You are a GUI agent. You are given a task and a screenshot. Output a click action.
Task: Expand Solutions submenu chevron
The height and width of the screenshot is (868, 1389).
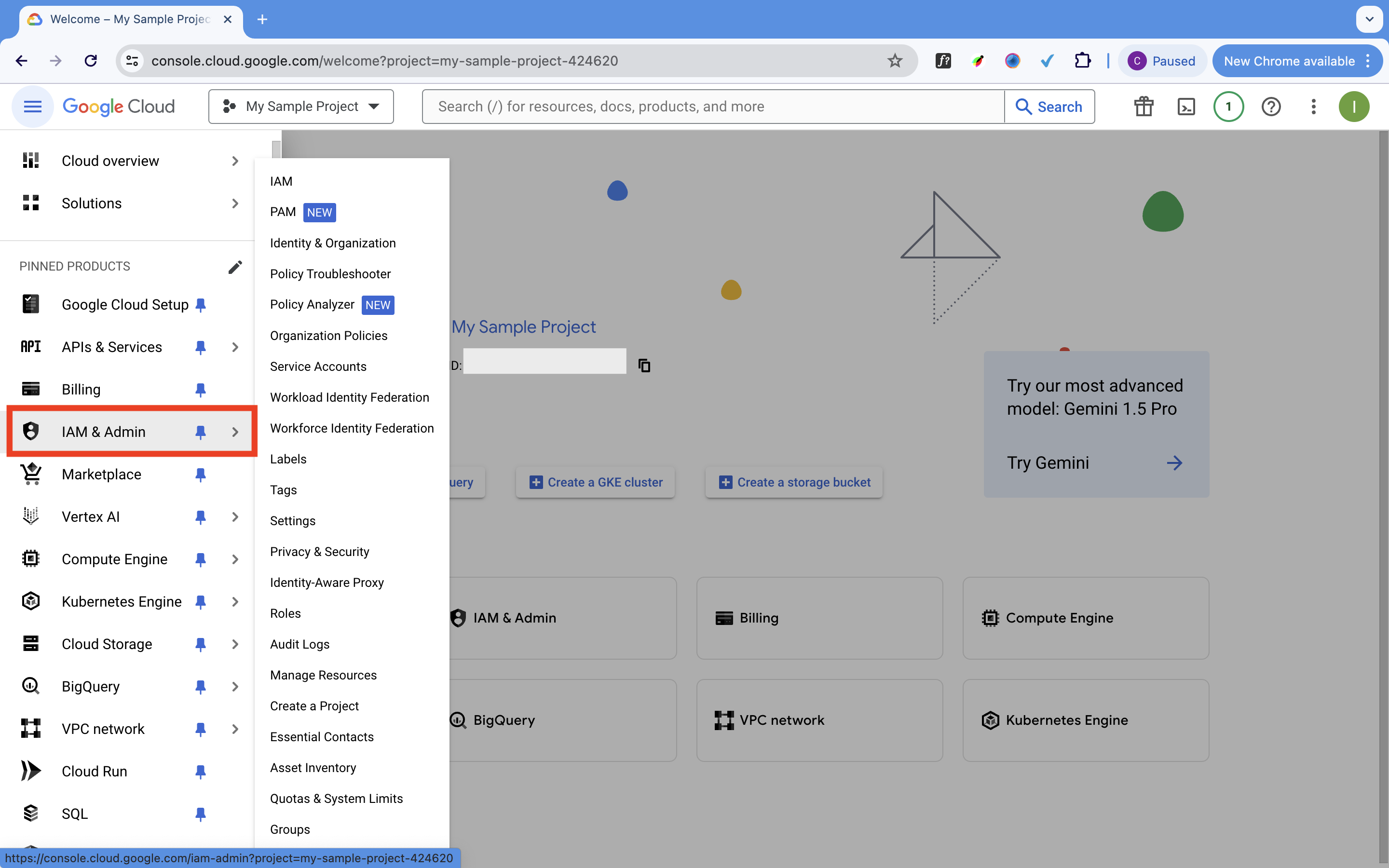click(x=235, y=203)
